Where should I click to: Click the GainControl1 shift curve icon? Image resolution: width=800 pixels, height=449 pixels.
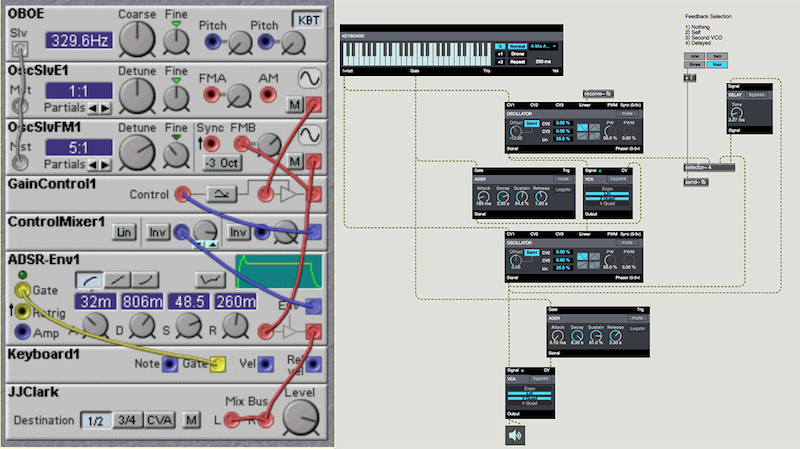pyautogui.click(x=221, y=194)
